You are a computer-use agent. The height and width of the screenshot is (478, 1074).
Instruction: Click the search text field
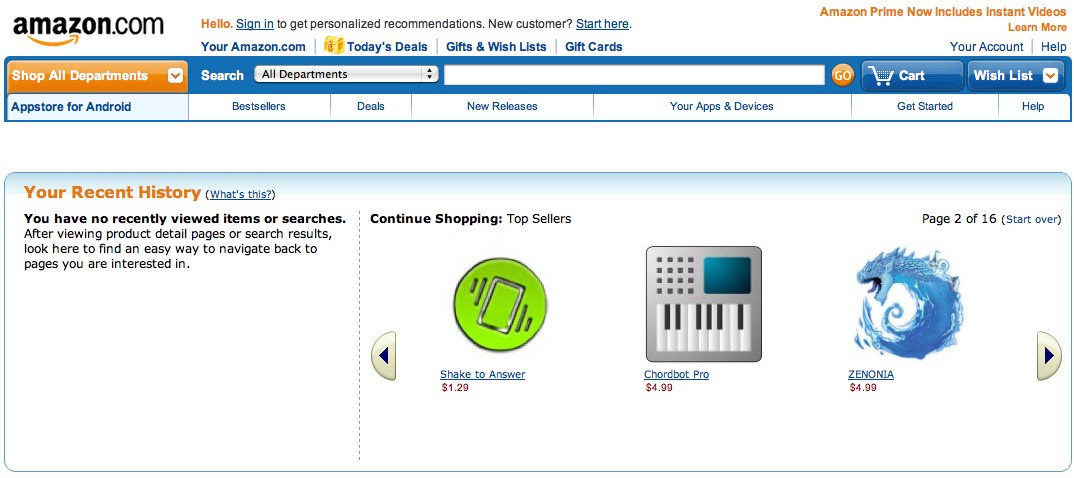634,75
